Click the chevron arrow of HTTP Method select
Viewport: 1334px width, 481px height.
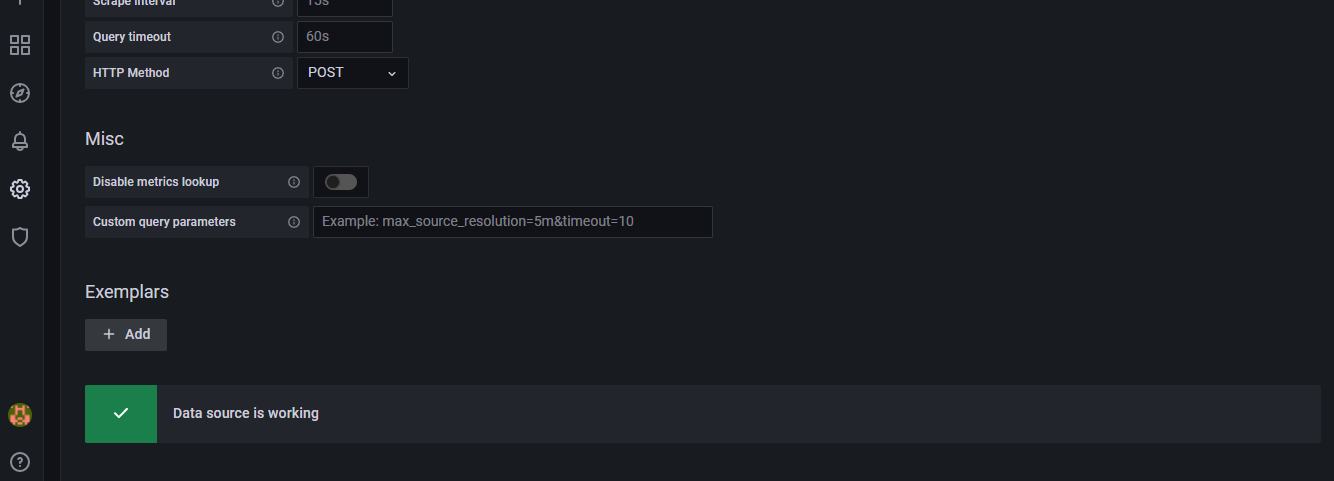(392, 74)
